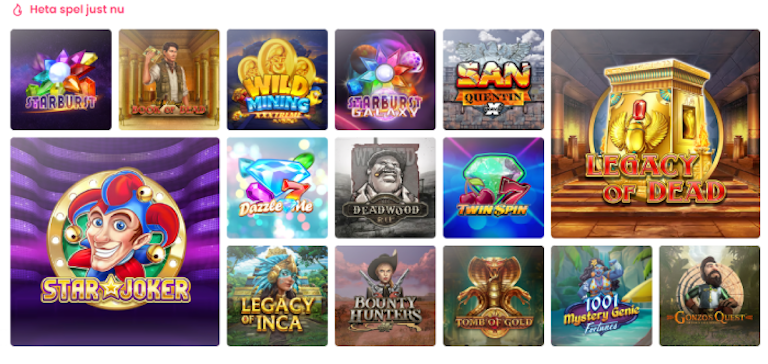
Task: Launch 1001 Mystery Genie Fortunes game
Action: [601, 296]
